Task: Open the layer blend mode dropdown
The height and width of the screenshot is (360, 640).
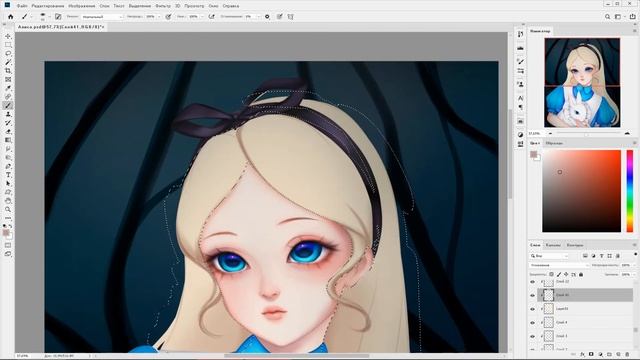Action: coord(559,265)
